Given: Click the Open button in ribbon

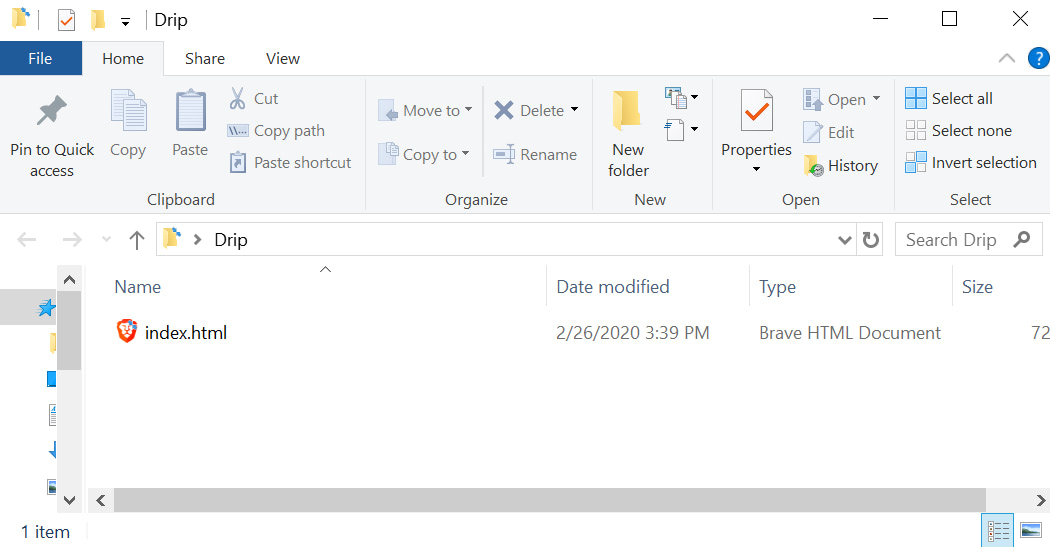Looking at the screenshot, I should pyautogui.click(x=834, y=100).
